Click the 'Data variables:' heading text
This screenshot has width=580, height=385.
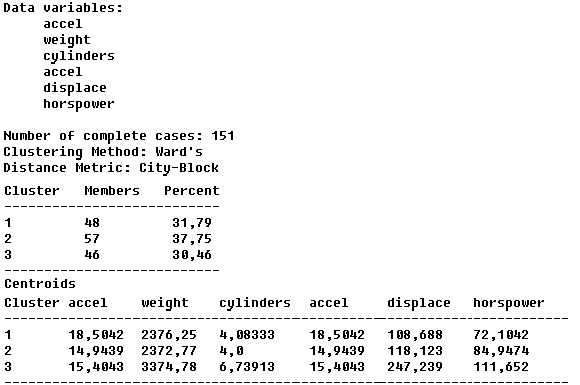click(63, 8)
